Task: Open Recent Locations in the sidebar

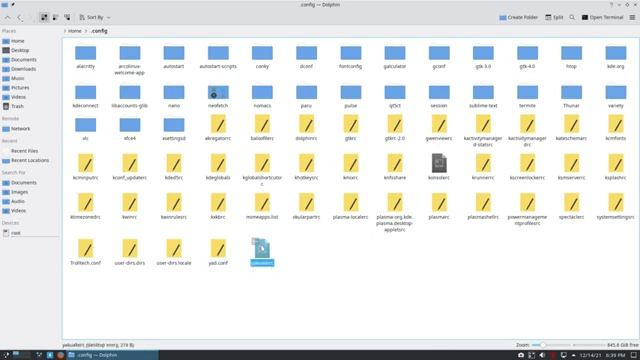Action: click(30, 160)
